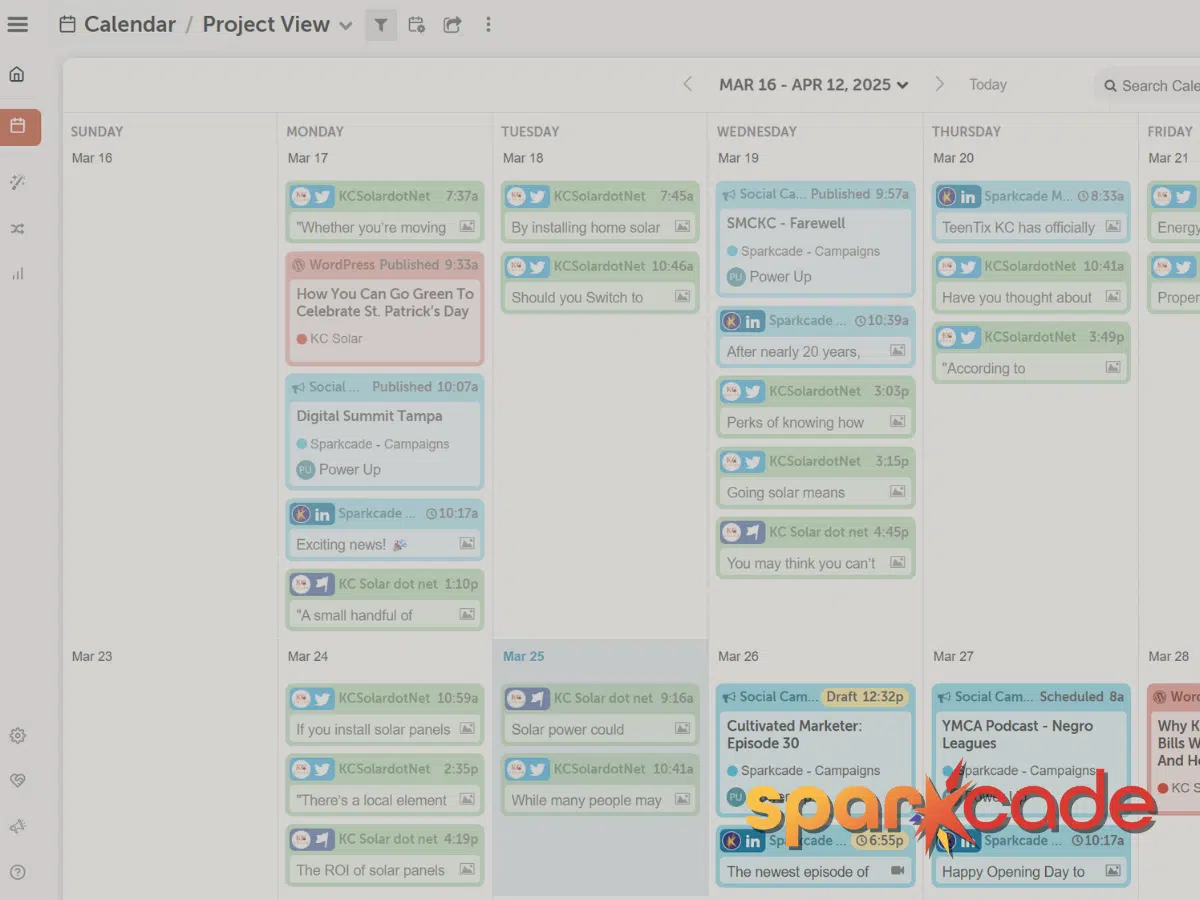Click the help question mark icon
Screen dimensions: 1200x900
pyautogui.click(x=17, y=872)
